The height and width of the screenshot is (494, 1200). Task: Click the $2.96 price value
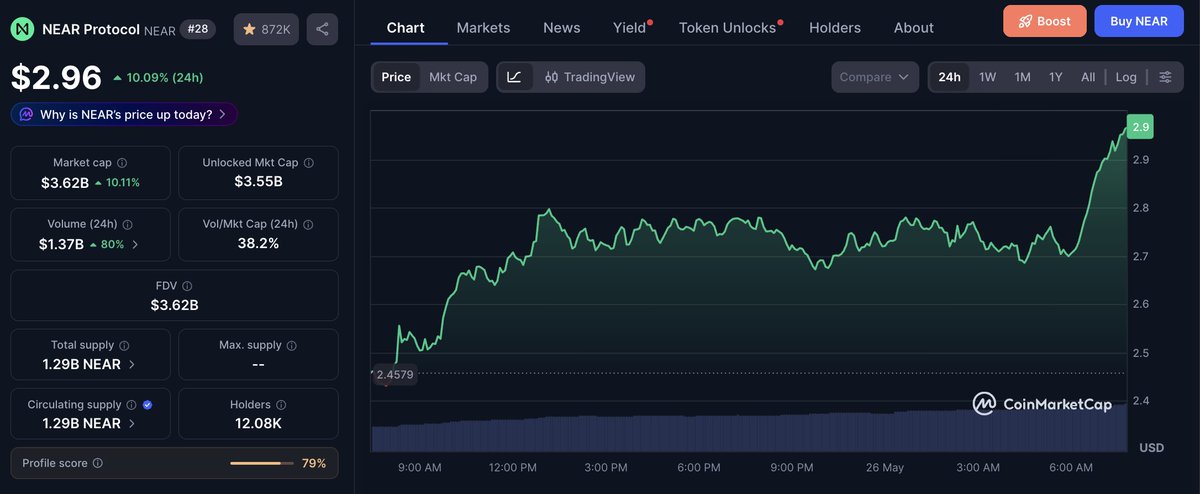56,77
